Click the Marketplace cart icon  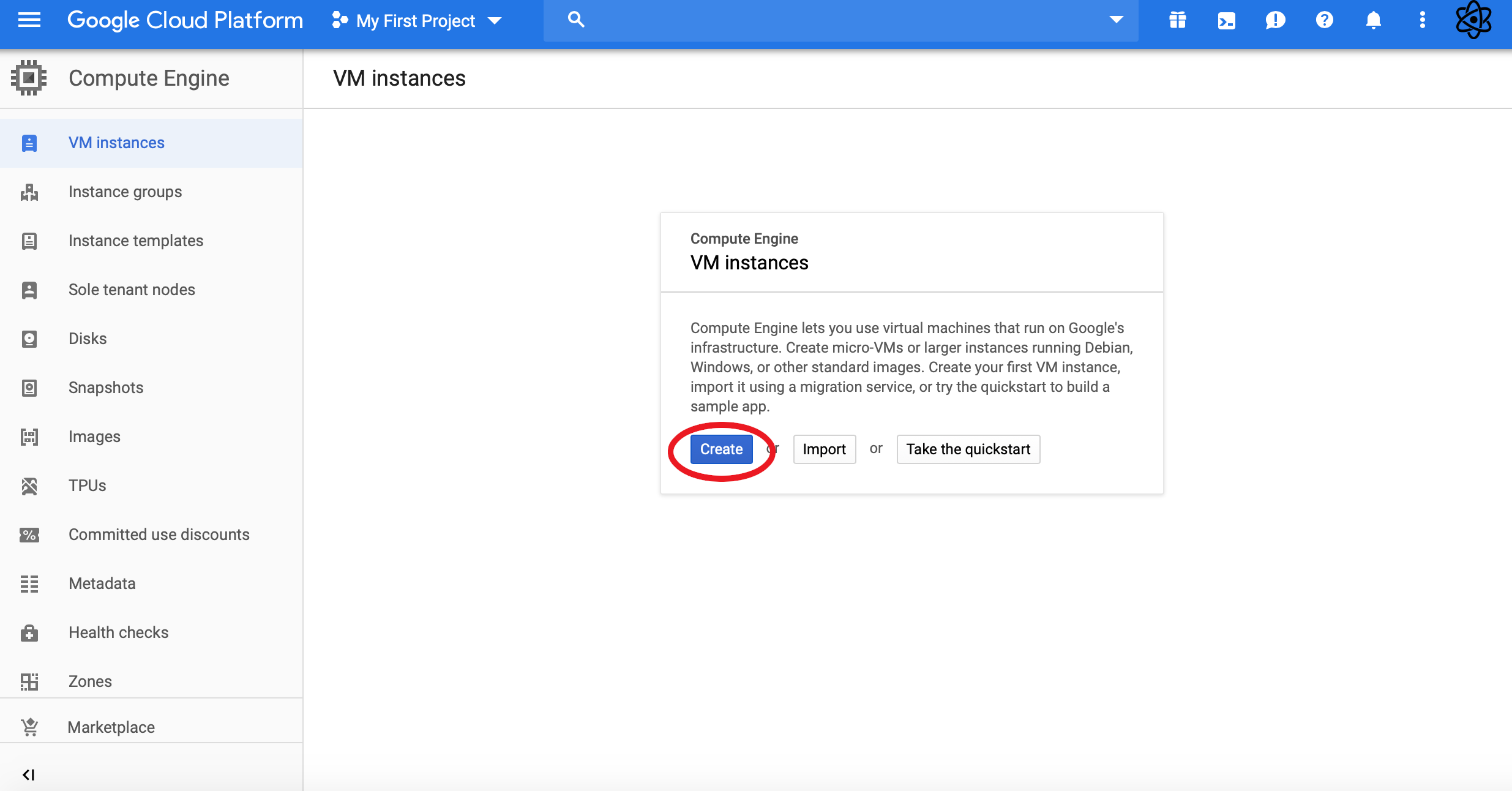pyautogui.click(x=29, y=727)
